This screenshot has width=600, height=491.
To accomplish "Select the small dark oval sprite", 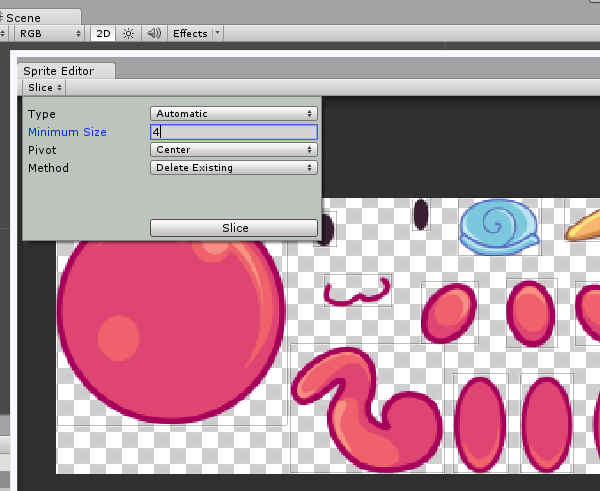I will click(422, 214).
